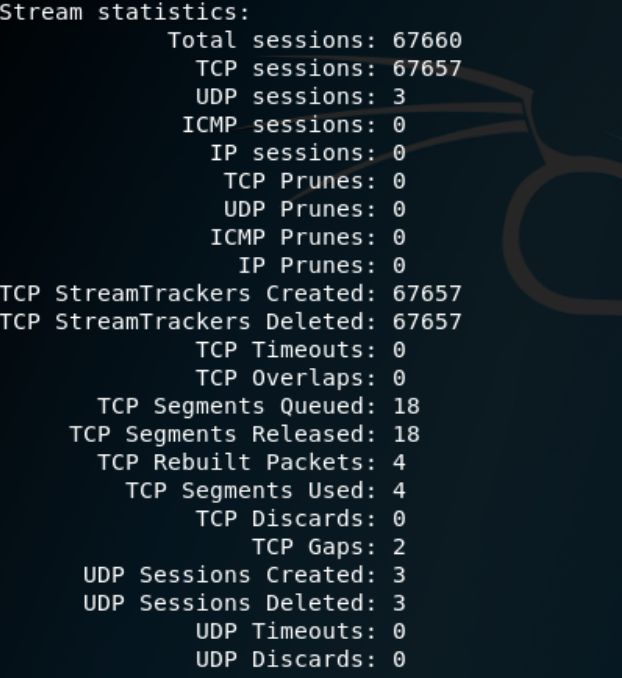Click the 'Stream statistics:' heading text

[125, 12]
